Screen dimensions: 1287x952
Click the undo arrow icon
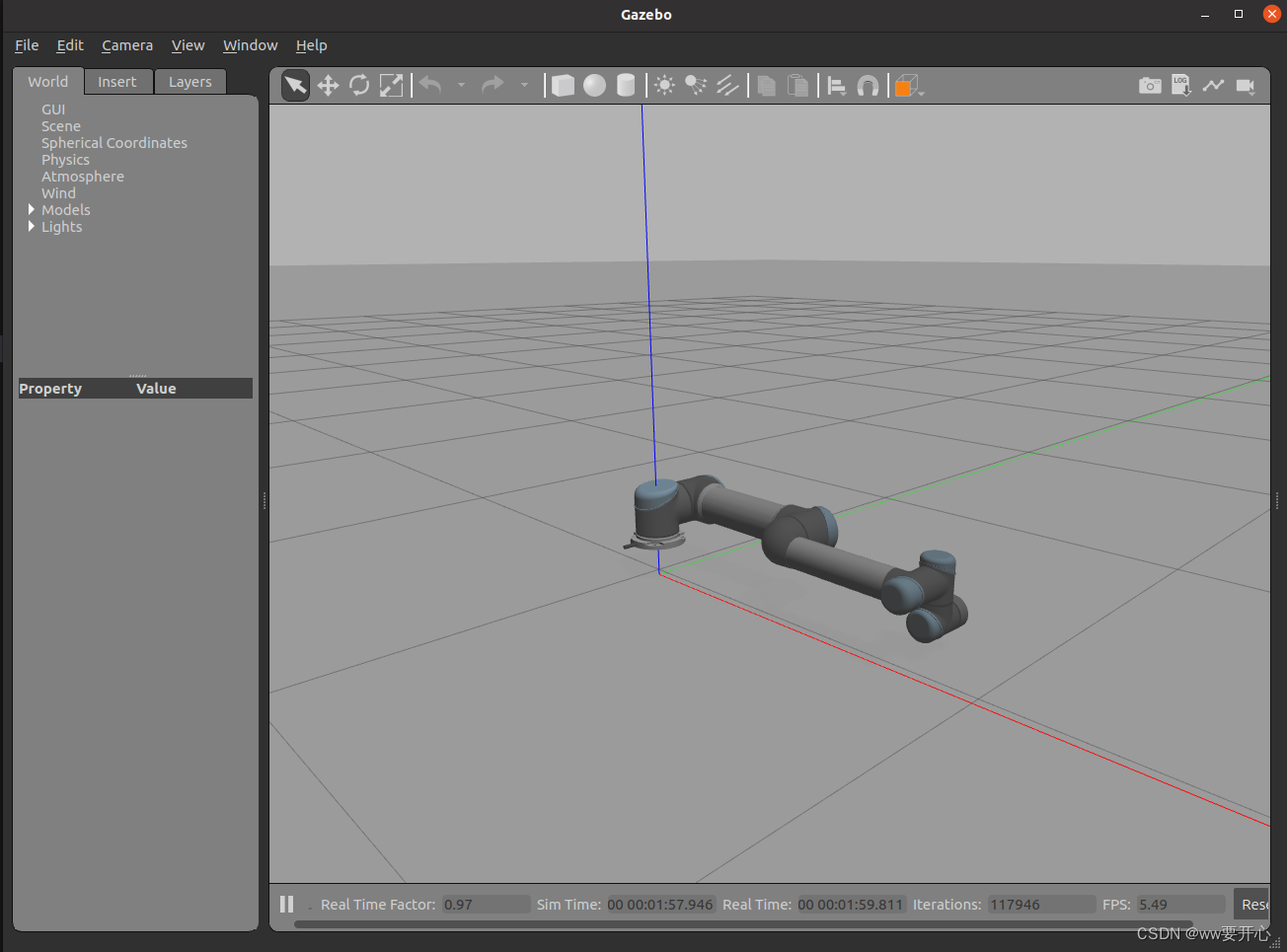tap(430, 85)
